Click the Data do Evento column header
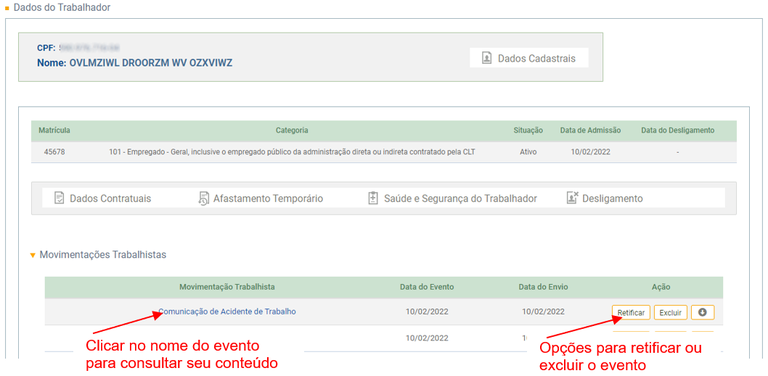This screenshot has height=376, width=768. click(x=427, y=287)
